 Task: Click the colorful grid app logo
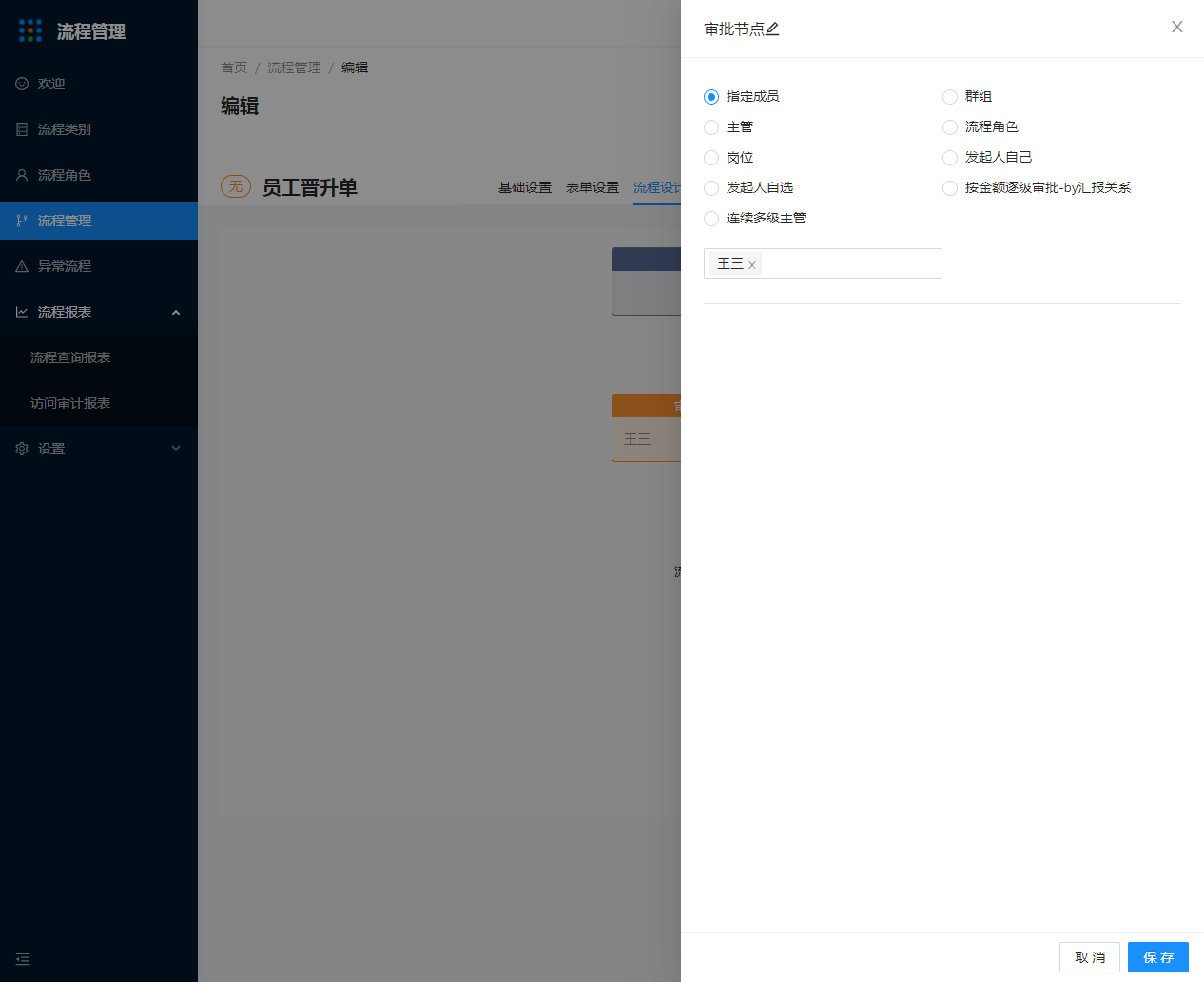click(x=30, y=30)
